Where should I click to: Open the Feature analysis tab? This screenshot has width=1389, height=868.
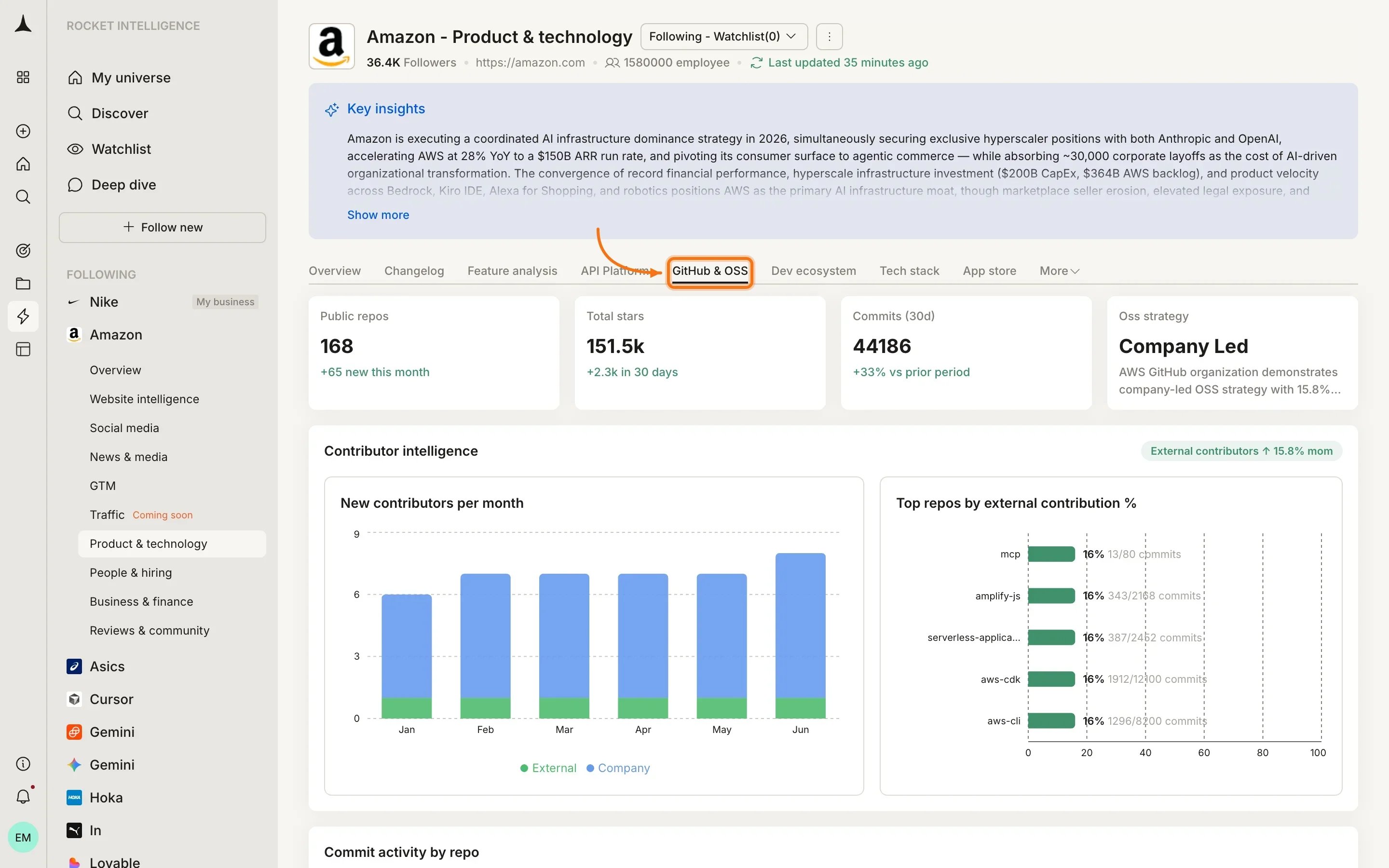click(x=512, y=271)
